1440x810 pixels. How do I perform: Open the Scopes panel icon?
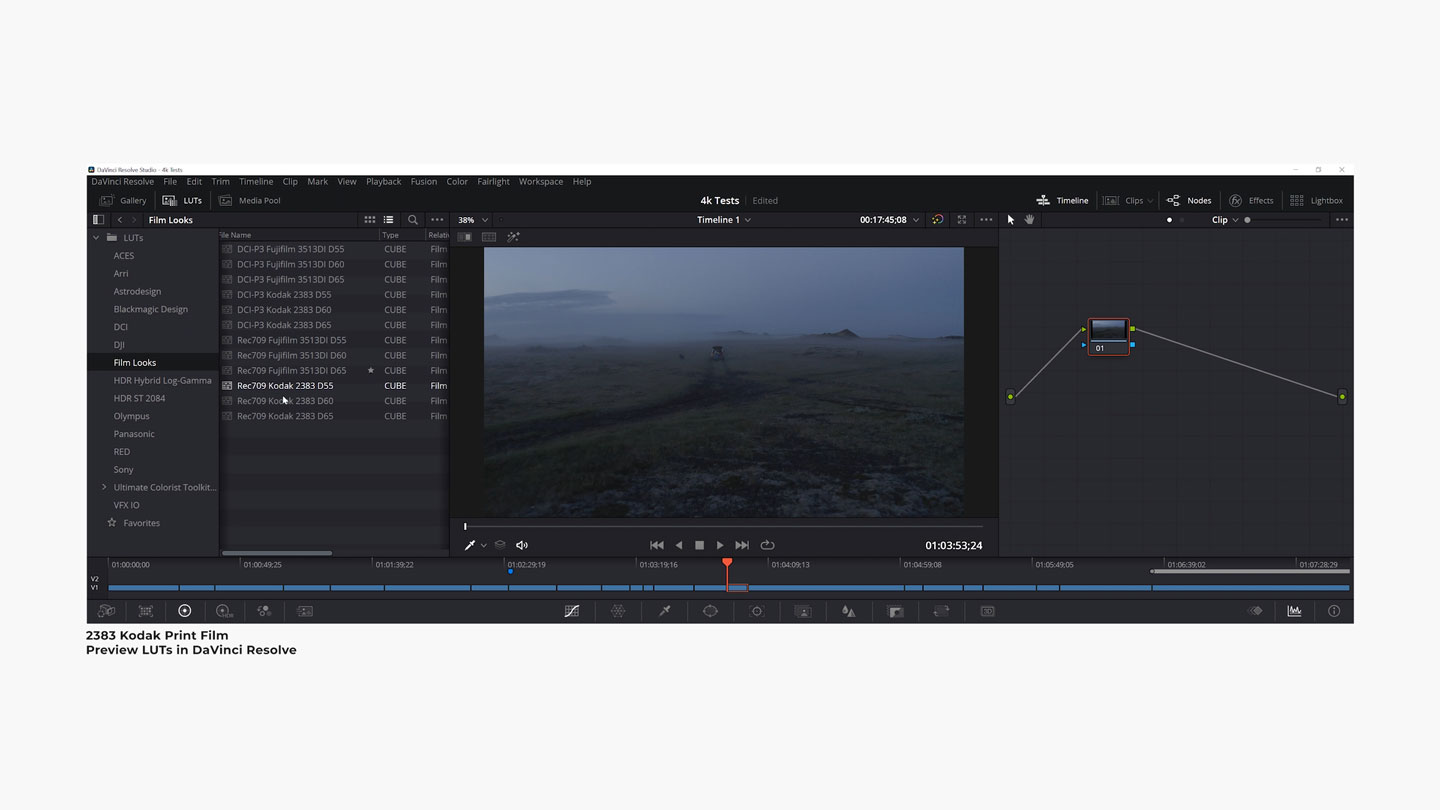point(1294,611)
